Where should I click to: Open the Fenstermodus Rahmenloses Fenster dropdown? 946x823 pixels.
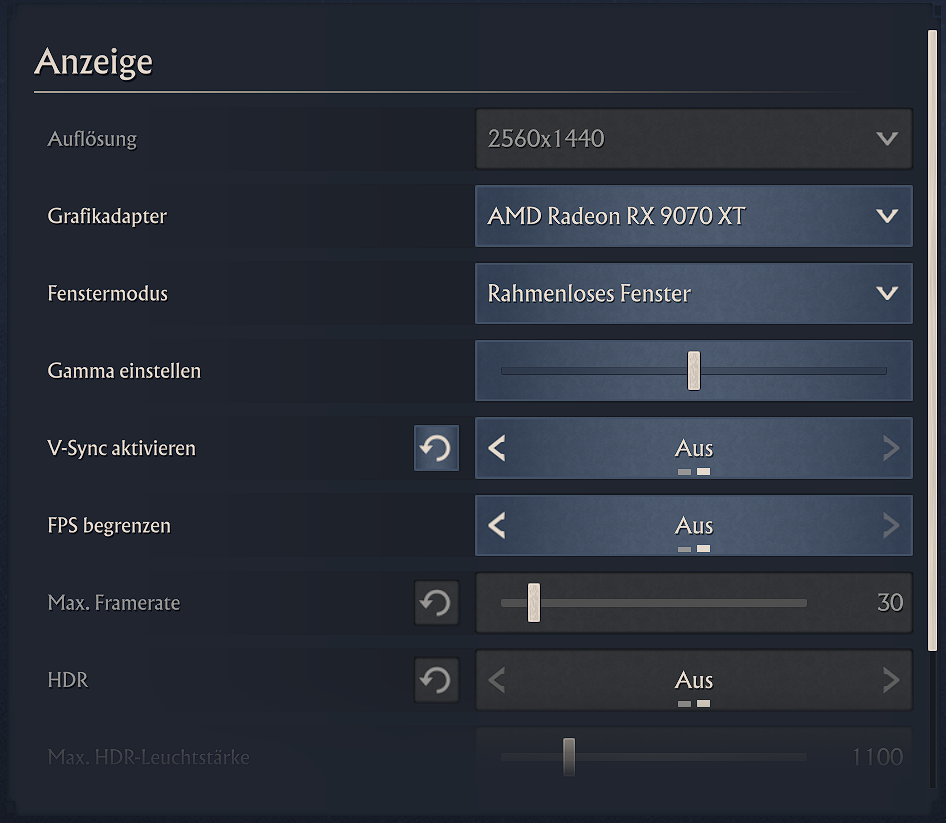coord(694,293)
